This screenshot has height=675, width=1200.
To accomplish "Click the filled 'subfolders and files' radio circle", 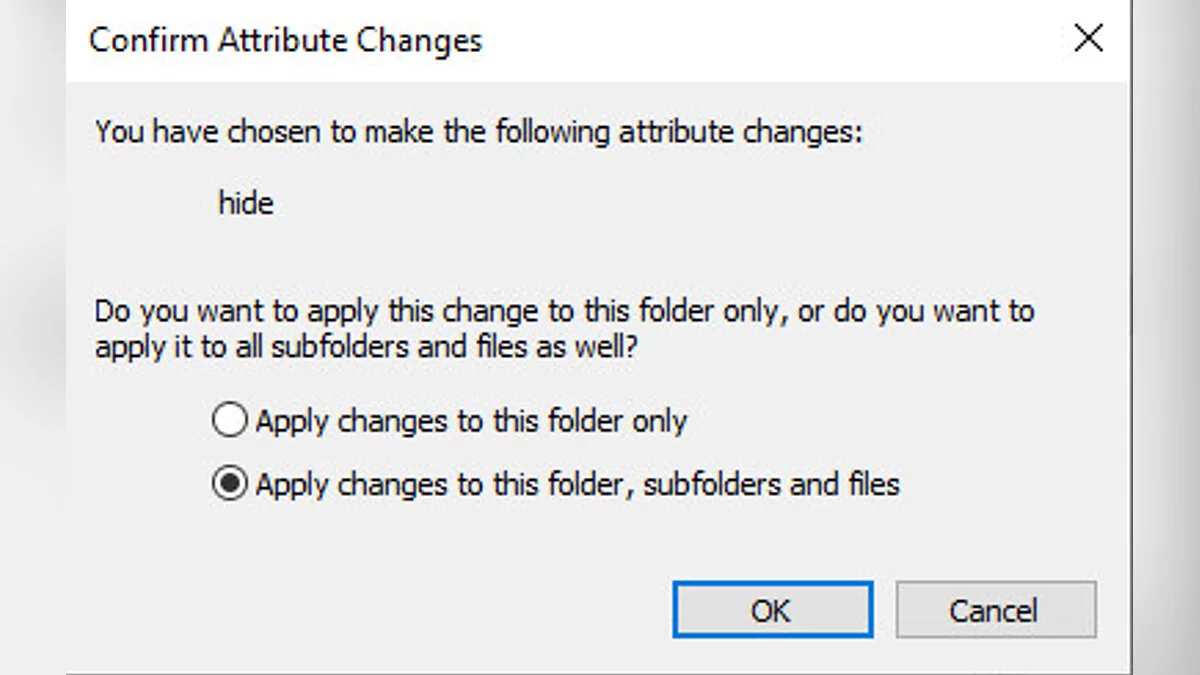I will 229,485.
